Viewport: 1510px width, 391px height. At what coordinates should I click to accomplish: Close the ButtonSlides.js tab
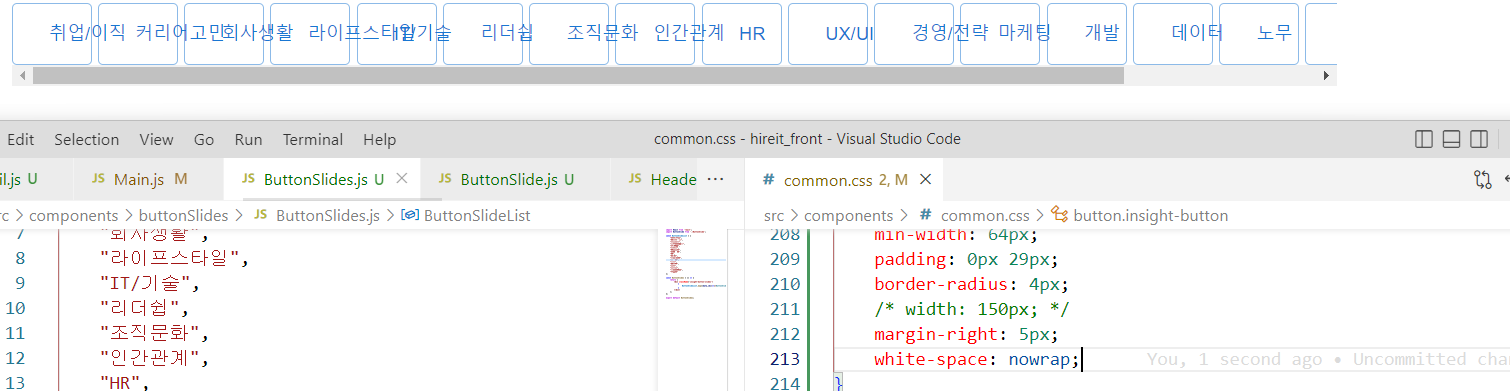click(x=402, y=179)
